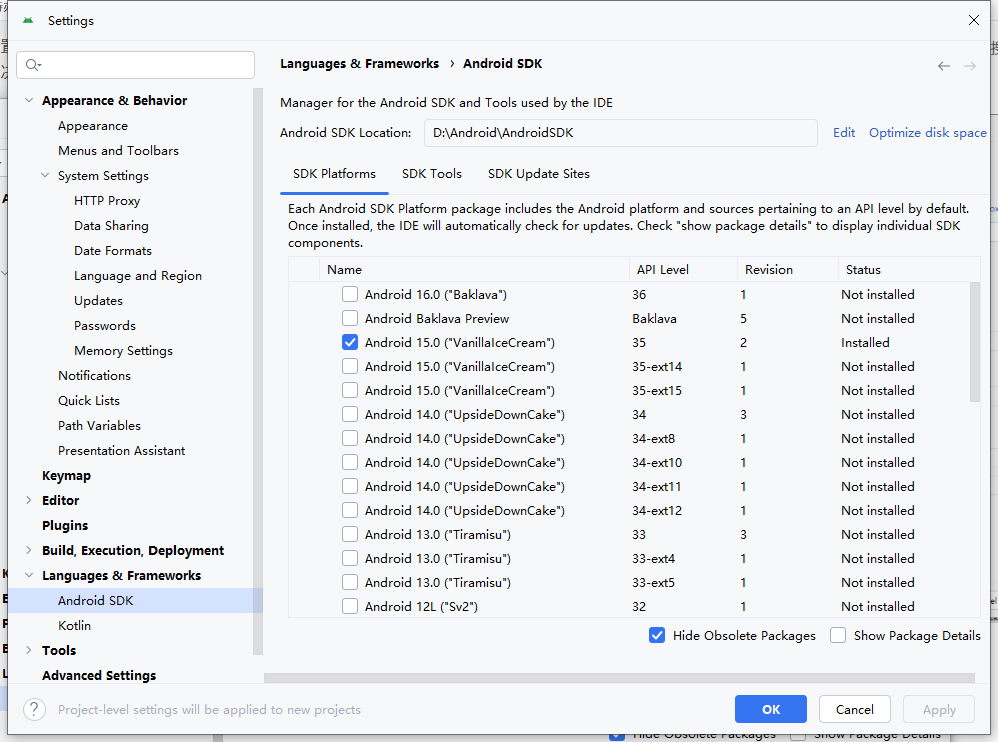Click the horizontal scrollbar at bottom
The image size is (998, 742).
(x=619, y=678)
